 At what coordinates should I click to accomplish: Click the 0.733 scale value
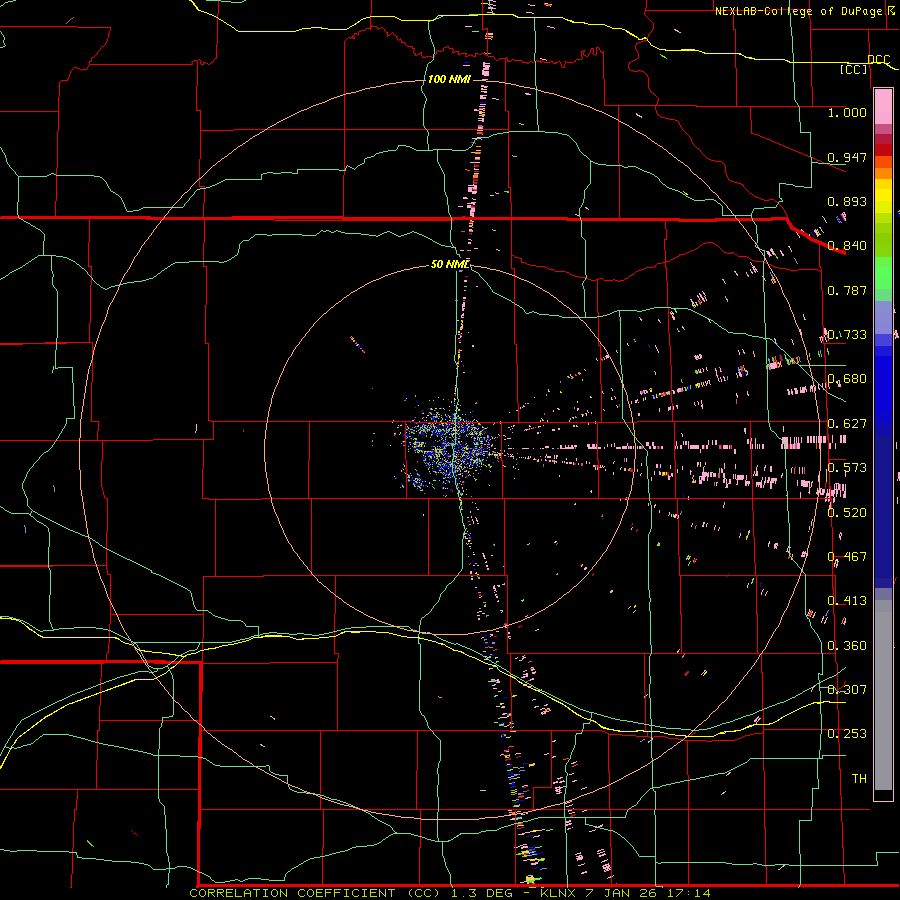[x=847, y=335]
